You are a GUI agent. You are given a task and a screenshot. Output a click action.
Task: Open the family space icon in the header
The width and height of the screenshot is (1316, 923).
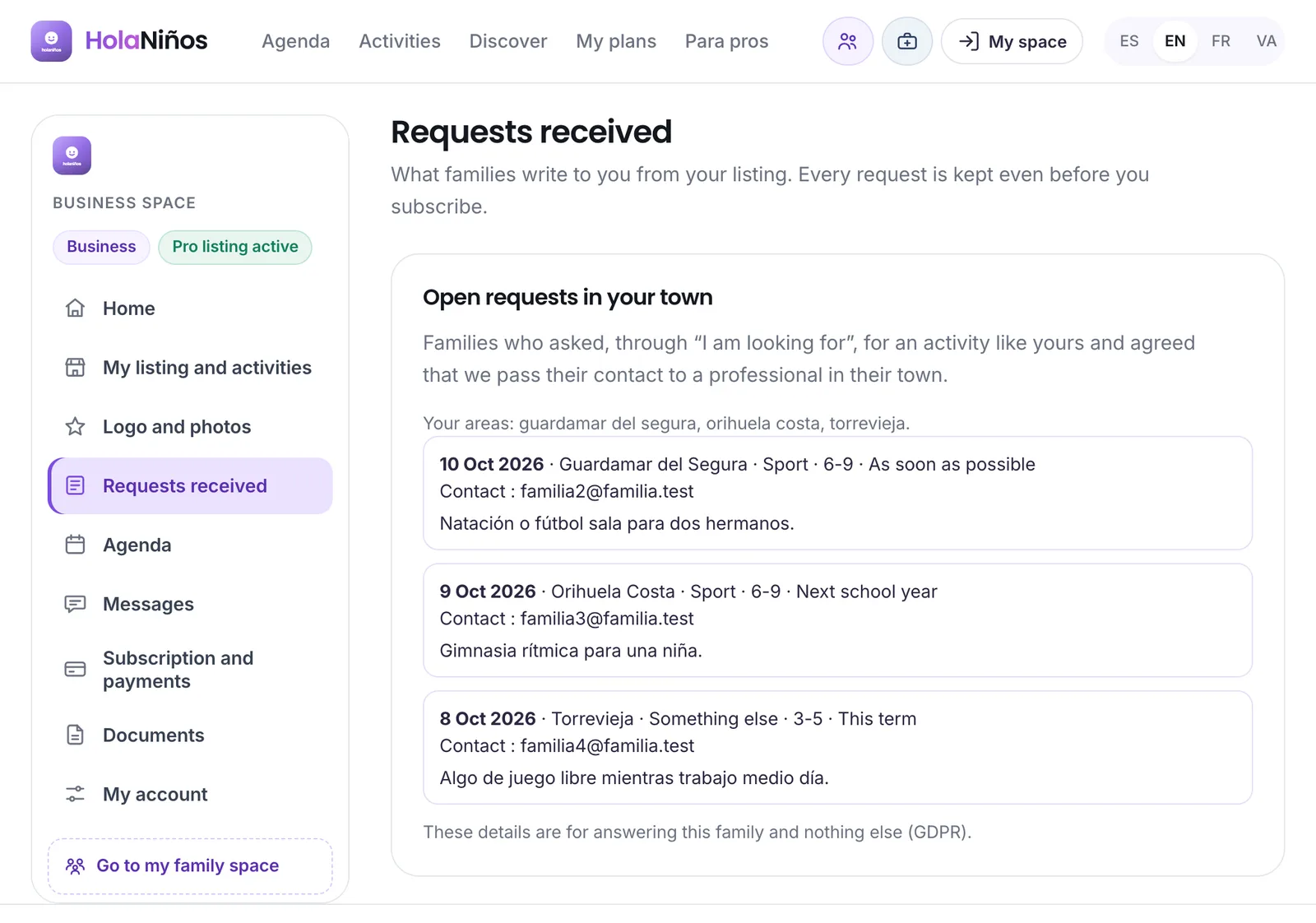point(848,41)
